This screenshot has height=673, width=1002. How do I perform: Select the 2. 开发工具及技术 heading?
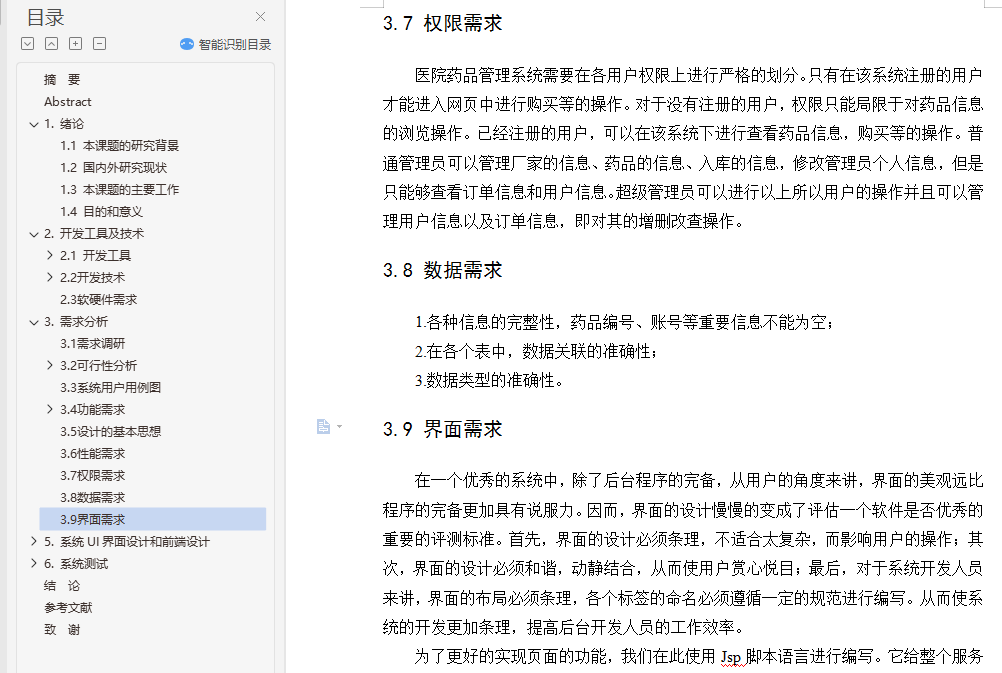(x=94, y=234)
